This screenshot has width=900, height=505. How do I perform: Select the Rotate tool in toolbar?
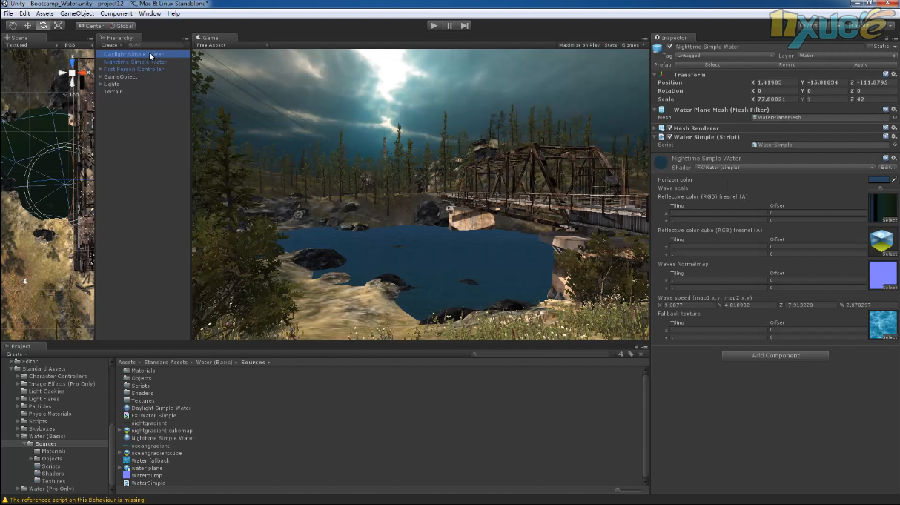pos(43,25)
